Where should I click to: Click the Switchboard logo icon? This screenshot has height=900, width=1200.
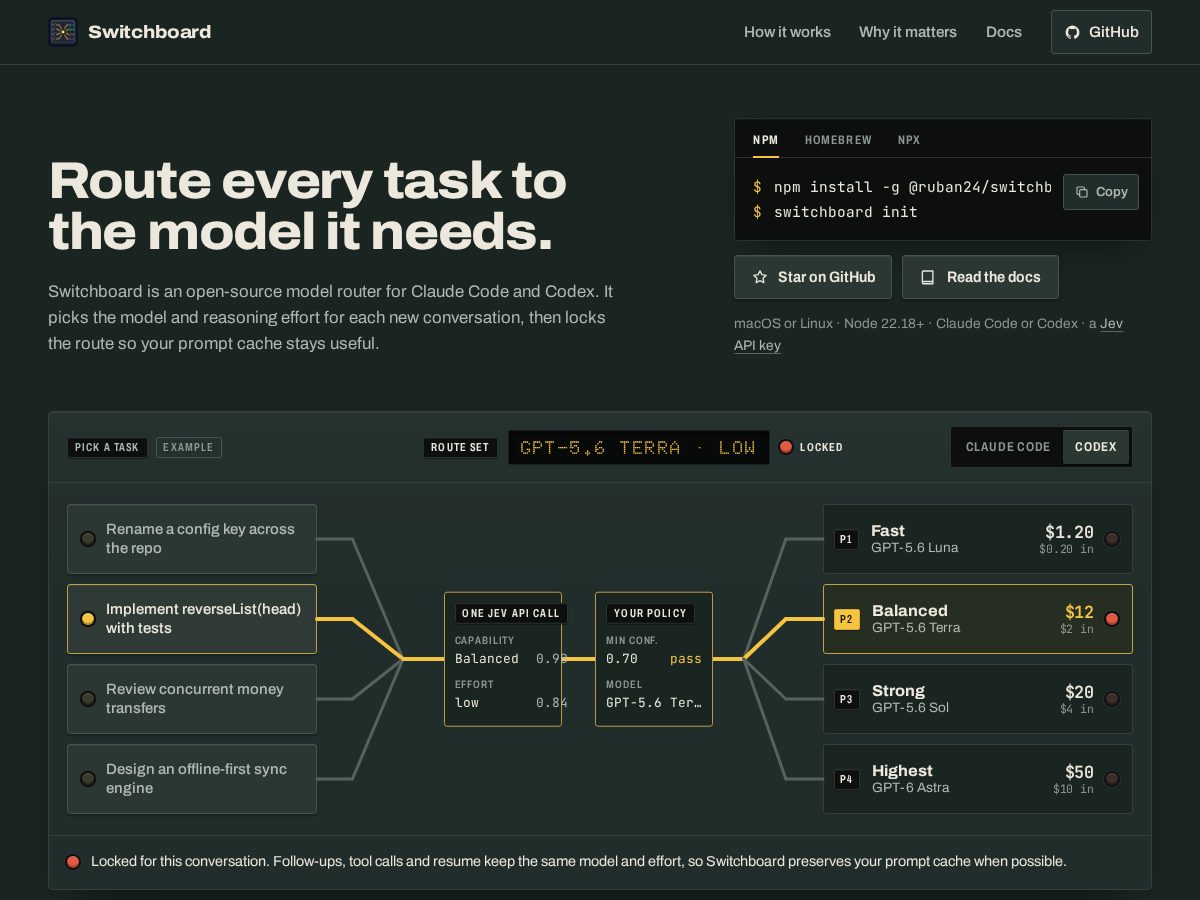pyautogui.click(x=63, y=32)
